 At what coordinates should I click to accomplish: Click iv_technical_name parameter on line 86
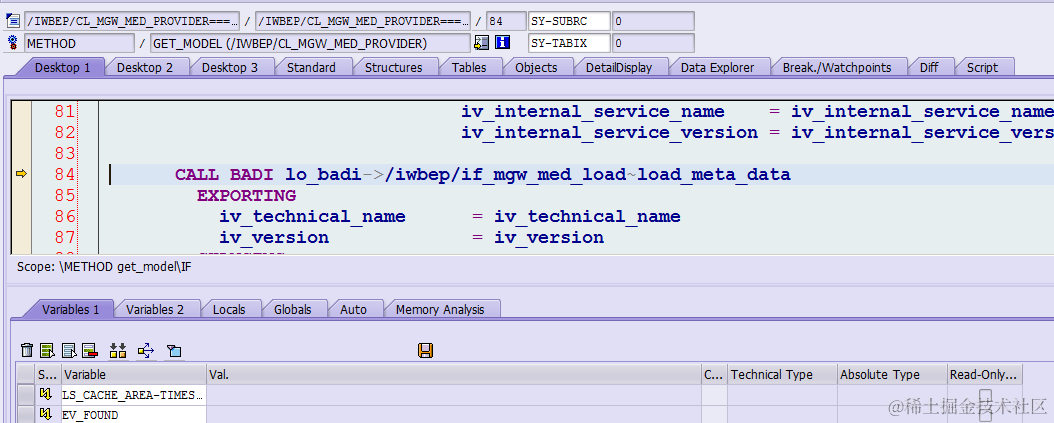(313, 217)
